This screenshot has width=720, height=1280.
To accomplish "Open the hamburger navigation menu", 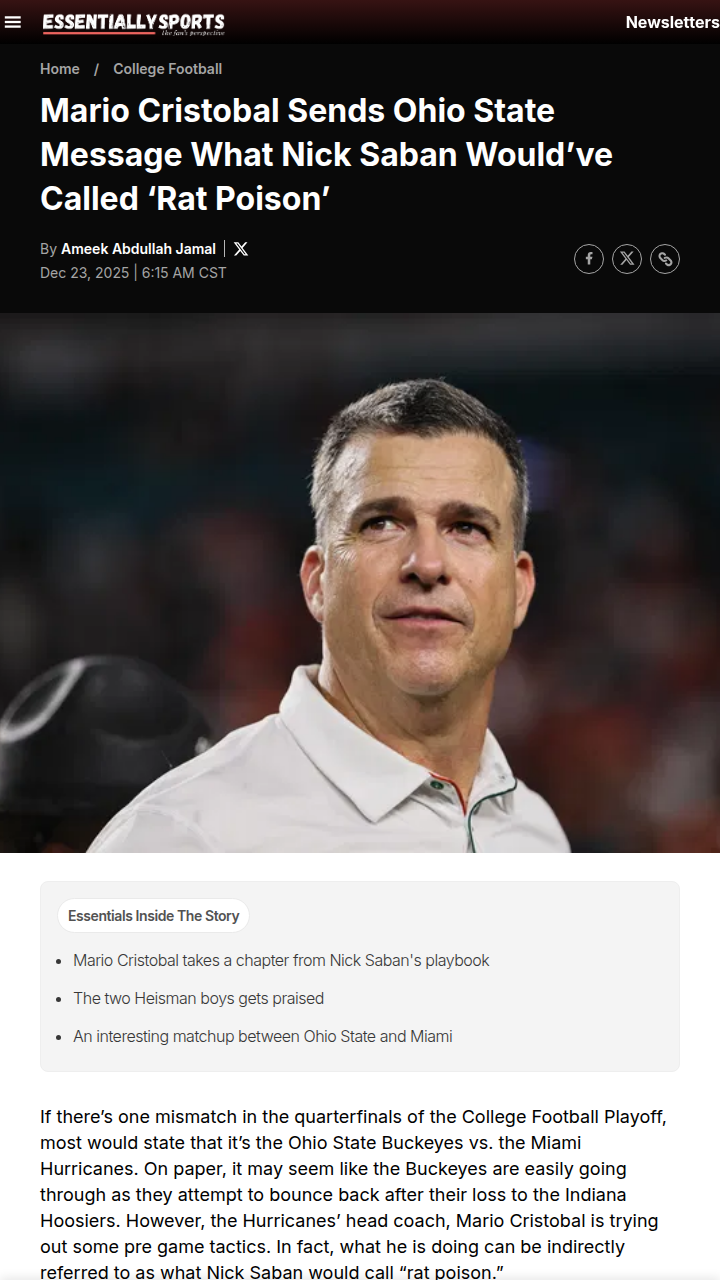I will pyautogui.click(x=13, y=22).
